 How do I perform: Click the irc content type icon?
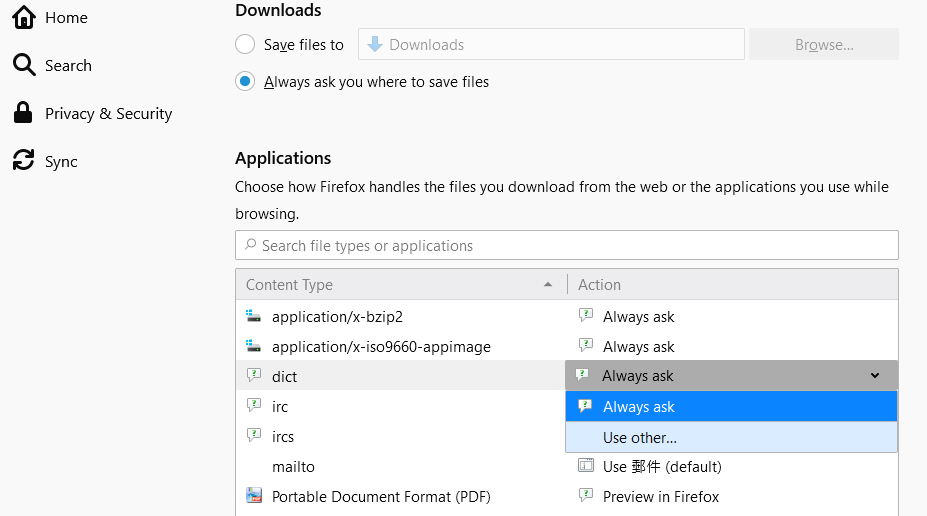click(254, 405)
